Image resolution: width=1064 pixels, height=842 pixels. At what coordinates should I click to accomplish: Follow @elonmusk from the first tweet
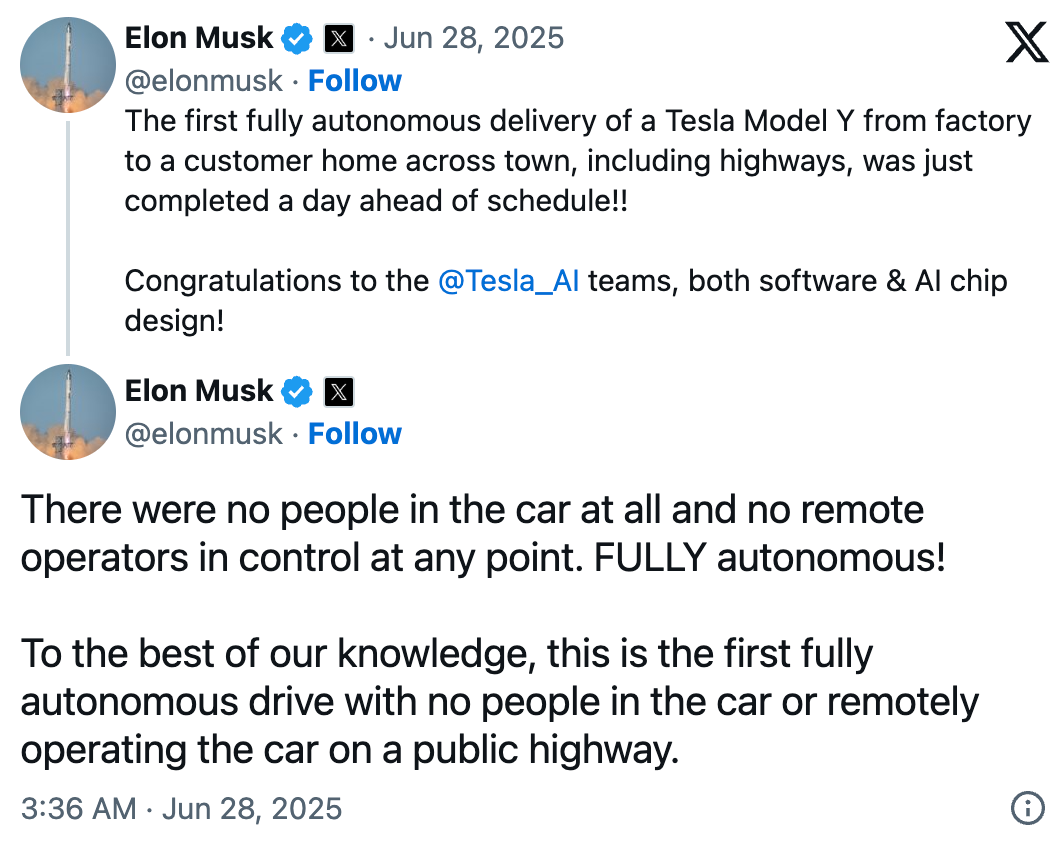click(x=355, y=81)
